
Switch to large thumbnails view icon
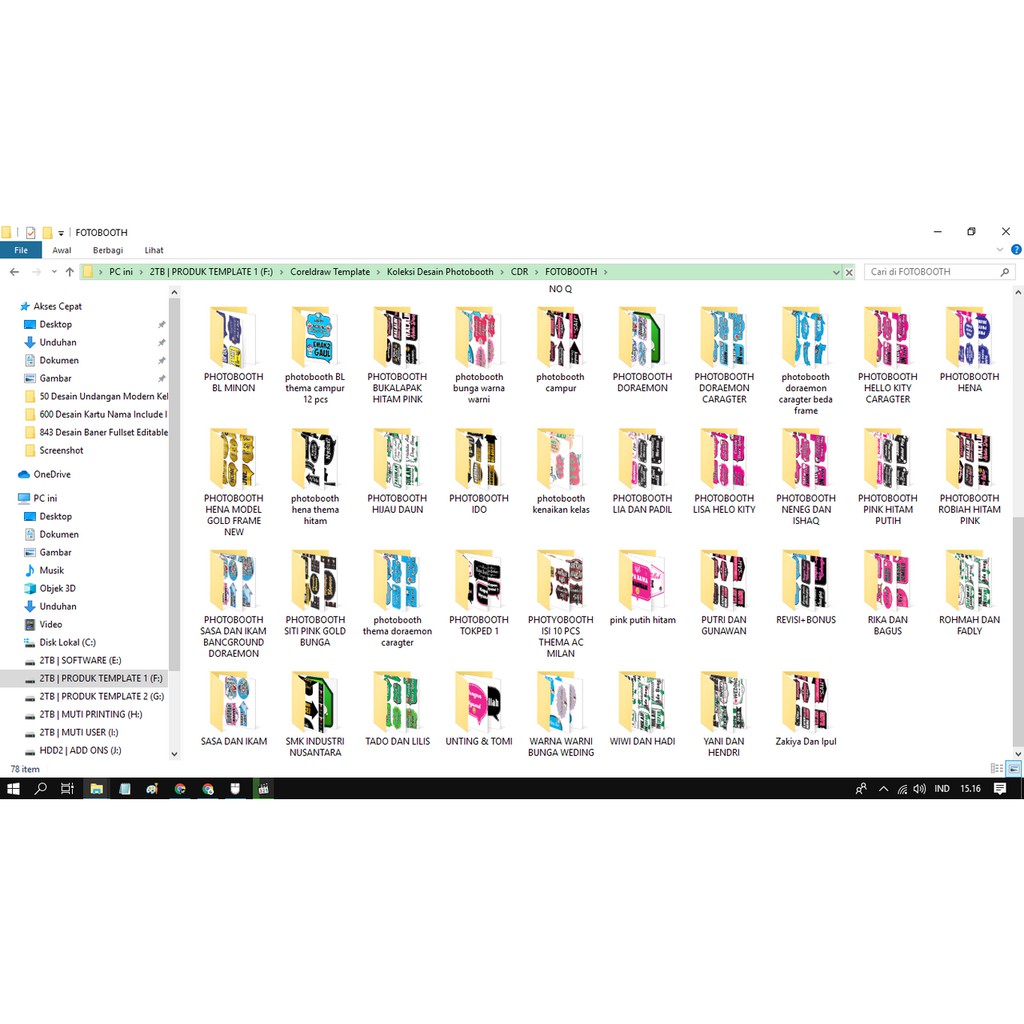tap(1013, 768)
